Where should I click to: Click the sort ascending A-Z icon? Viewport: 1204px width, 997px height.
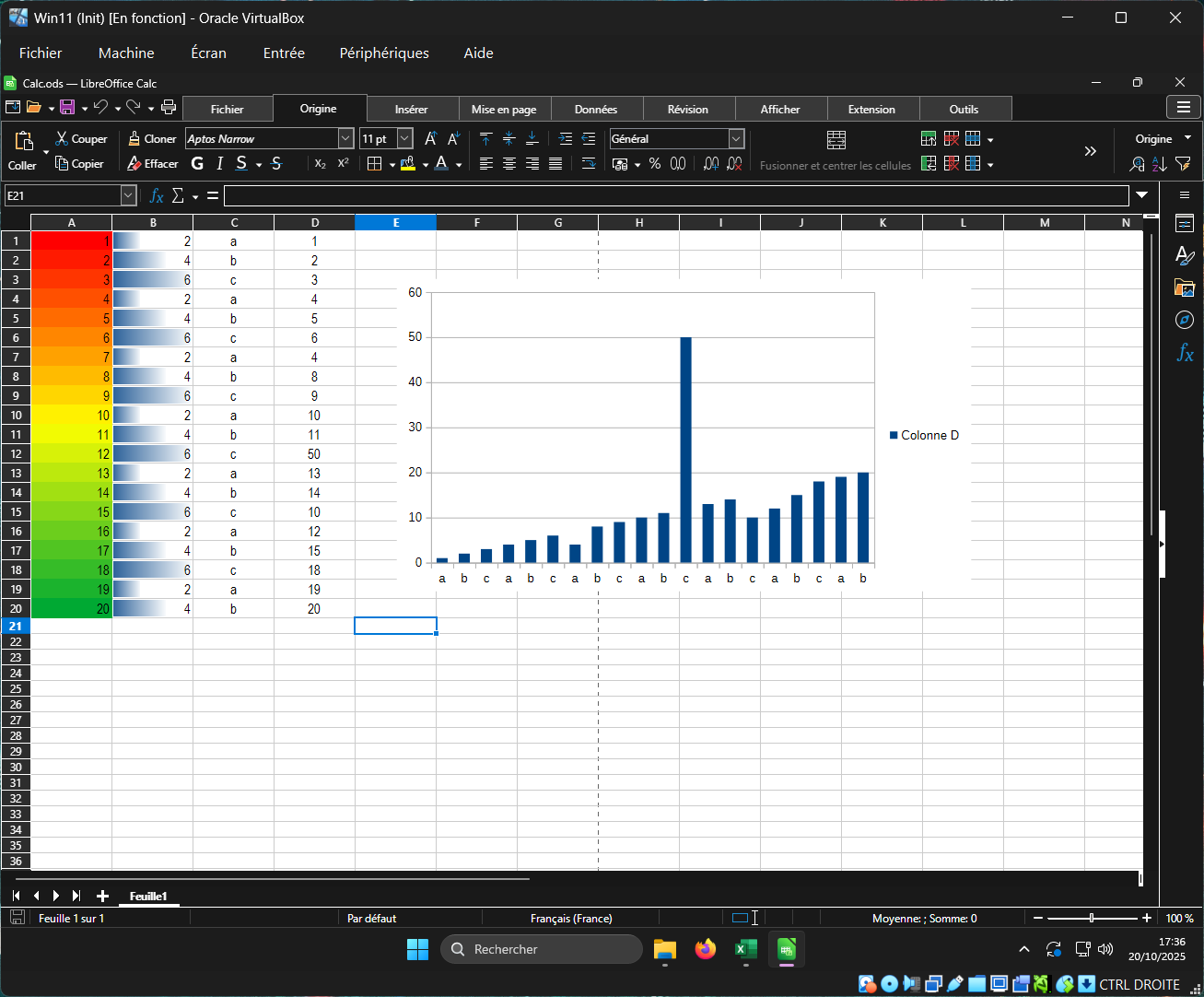(1159, 164)
